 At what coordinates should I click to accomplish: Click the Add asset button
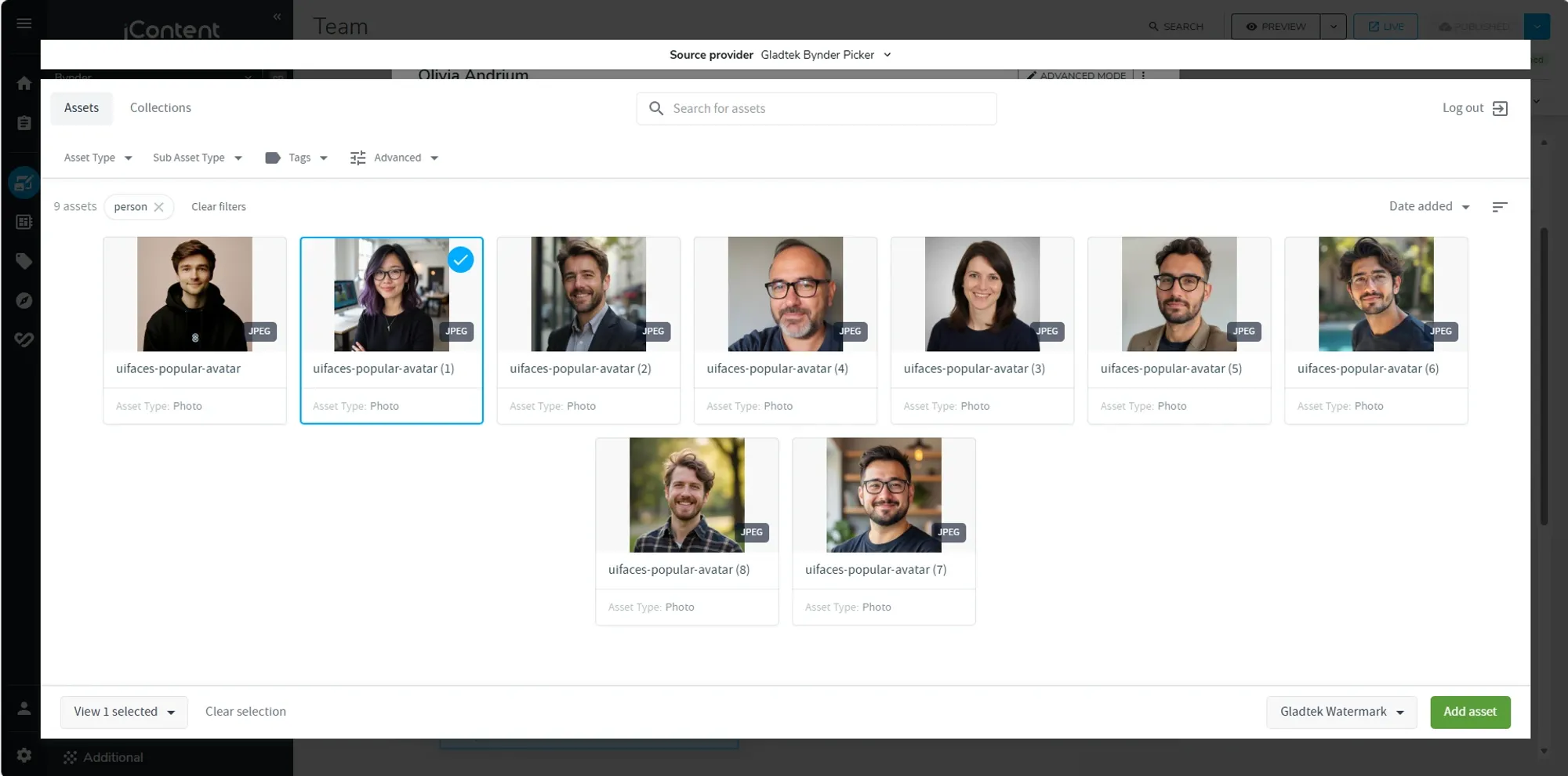(x=1470, y=712)
